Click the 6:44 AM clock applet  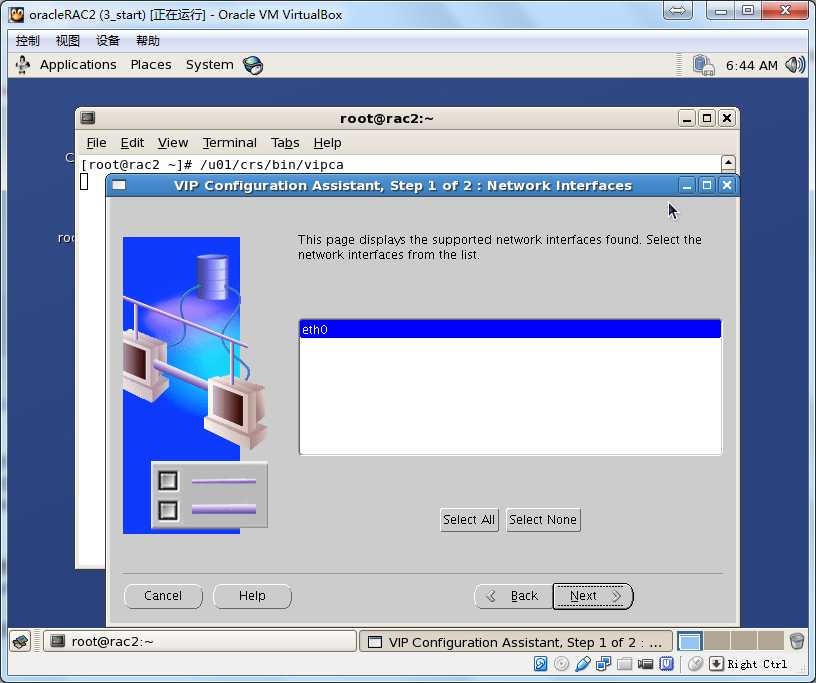pos(751,66)
